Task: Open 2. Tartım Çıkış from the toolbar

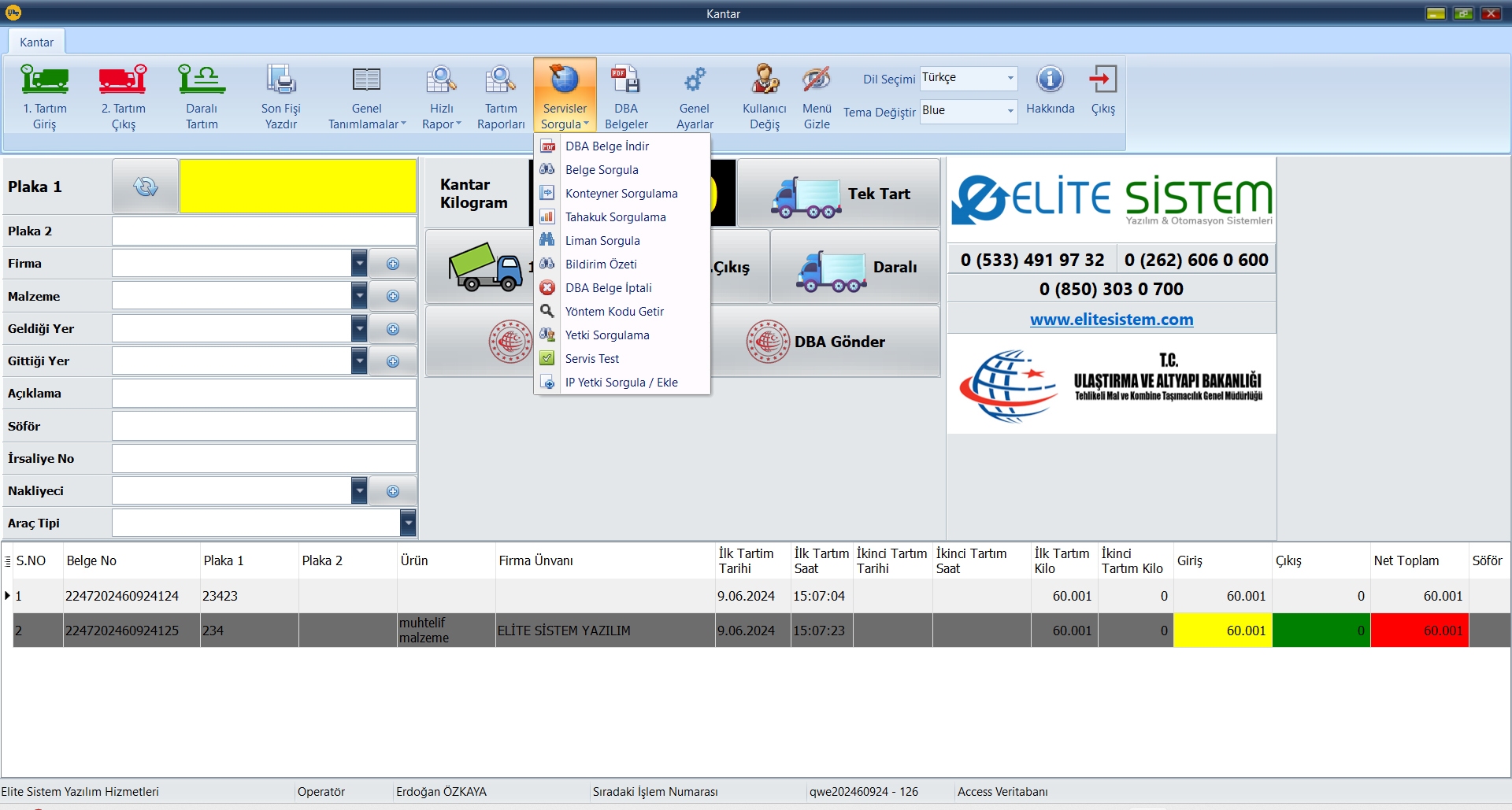Action: [123, 80]
